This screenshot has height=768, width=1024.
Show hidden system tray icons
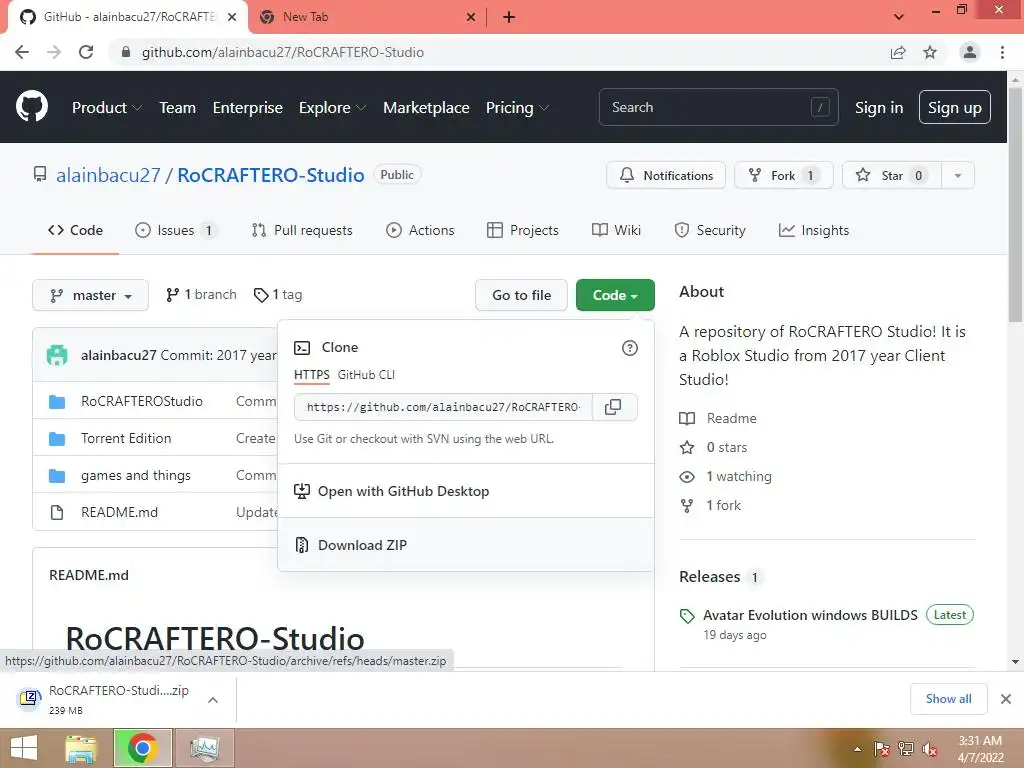857,749
